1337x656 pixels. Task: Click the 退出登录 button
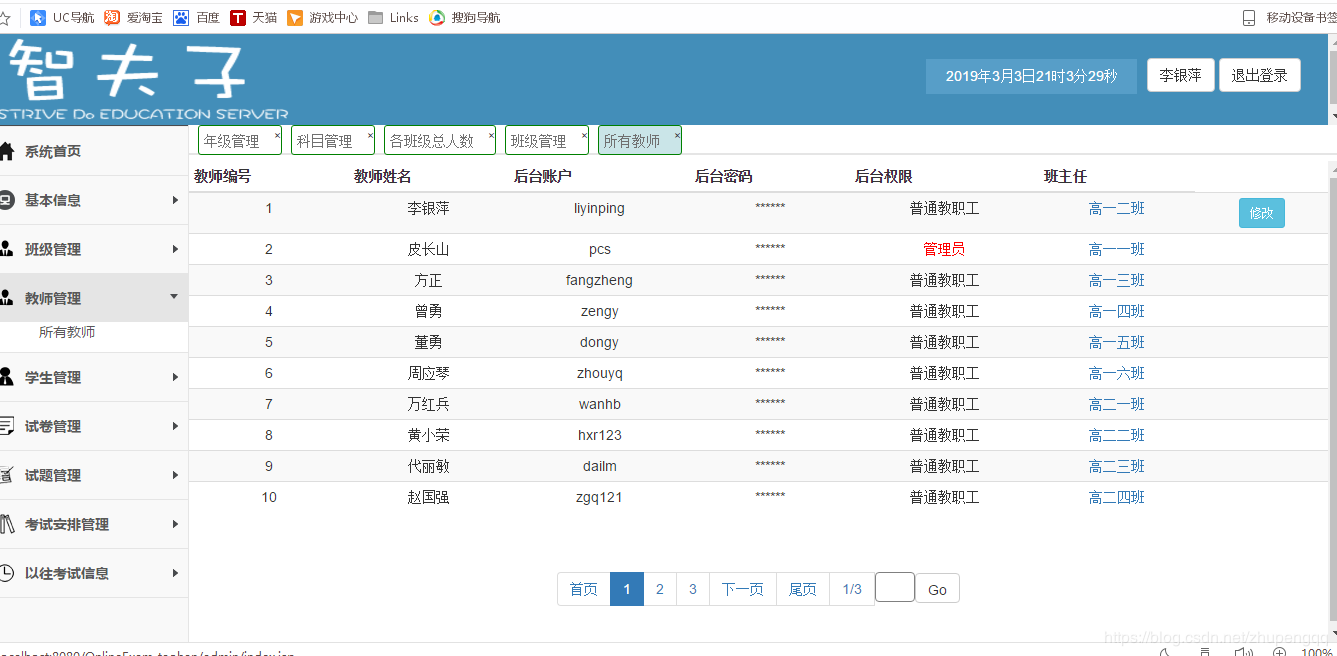[1259, 75]
